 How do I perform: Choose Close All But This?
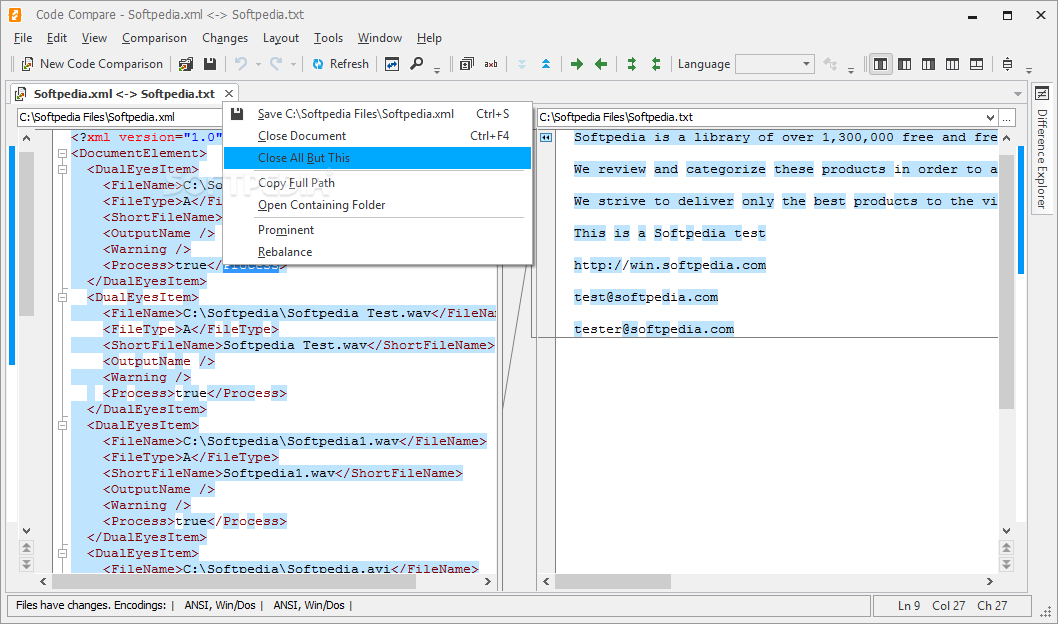[377, 158]
